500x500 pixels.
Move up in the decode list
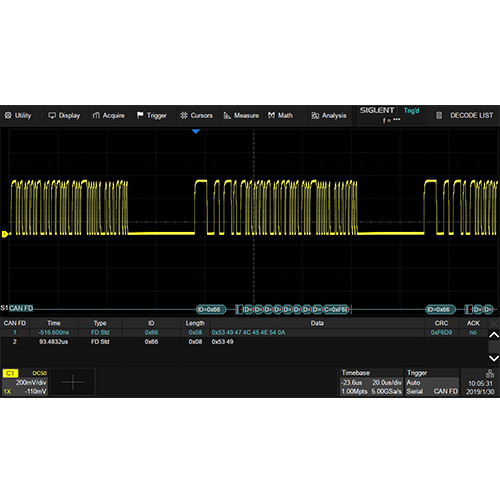(x=494, y=335)
